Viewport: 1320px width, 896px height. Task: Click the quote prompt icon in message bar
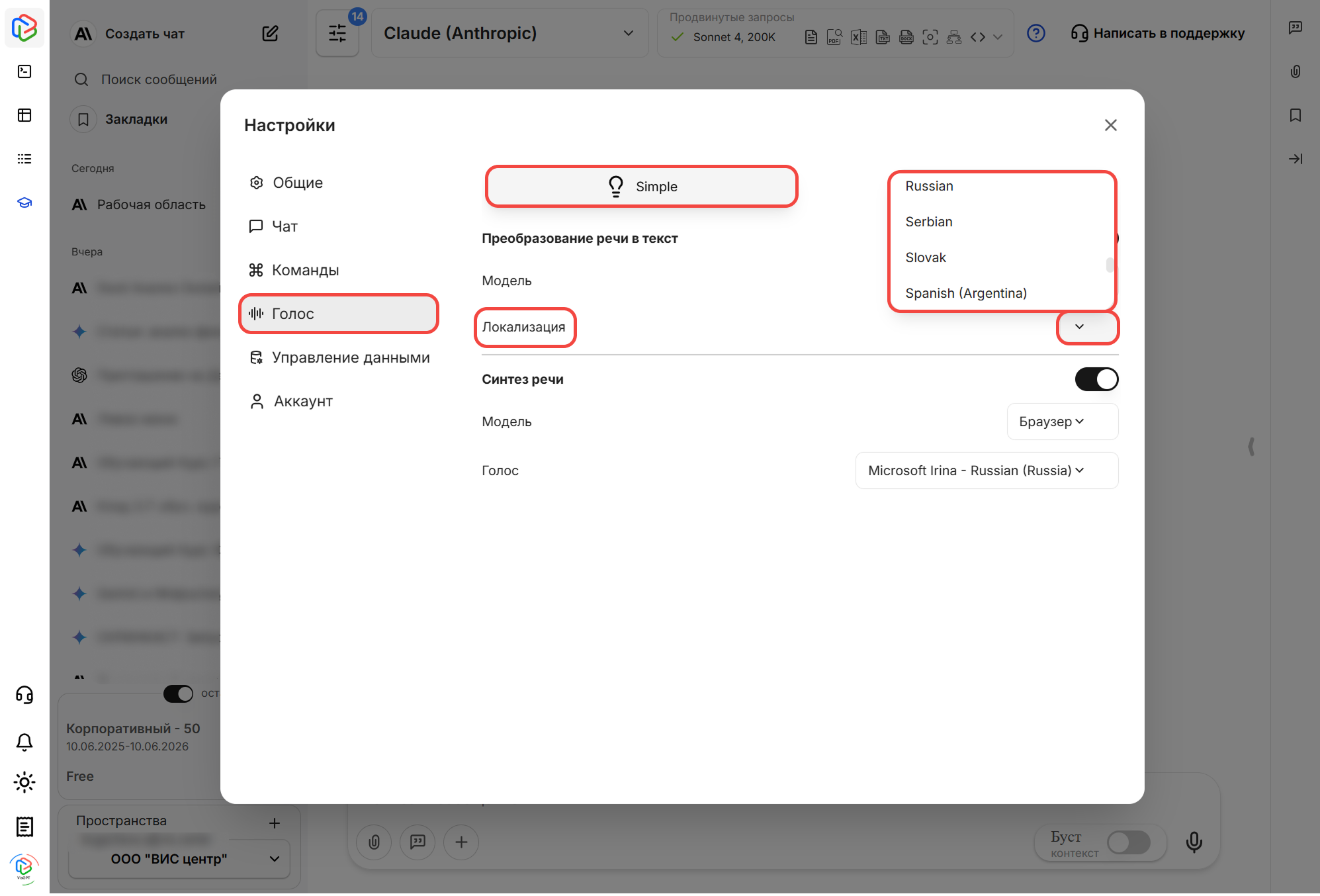(418, 842)
